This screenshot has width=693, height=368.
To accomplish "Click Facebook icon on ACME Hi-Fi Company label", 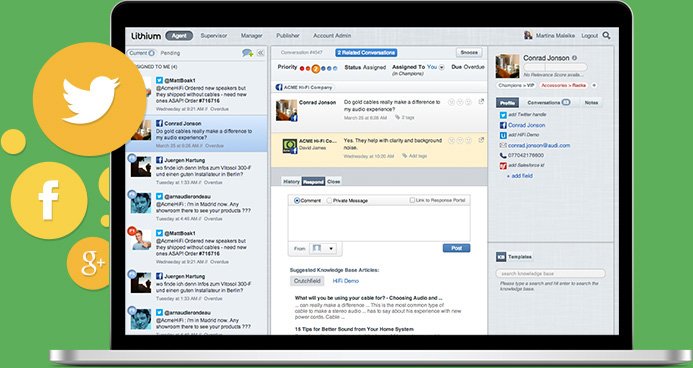I will pyautogui.click(x=279, y=87).
